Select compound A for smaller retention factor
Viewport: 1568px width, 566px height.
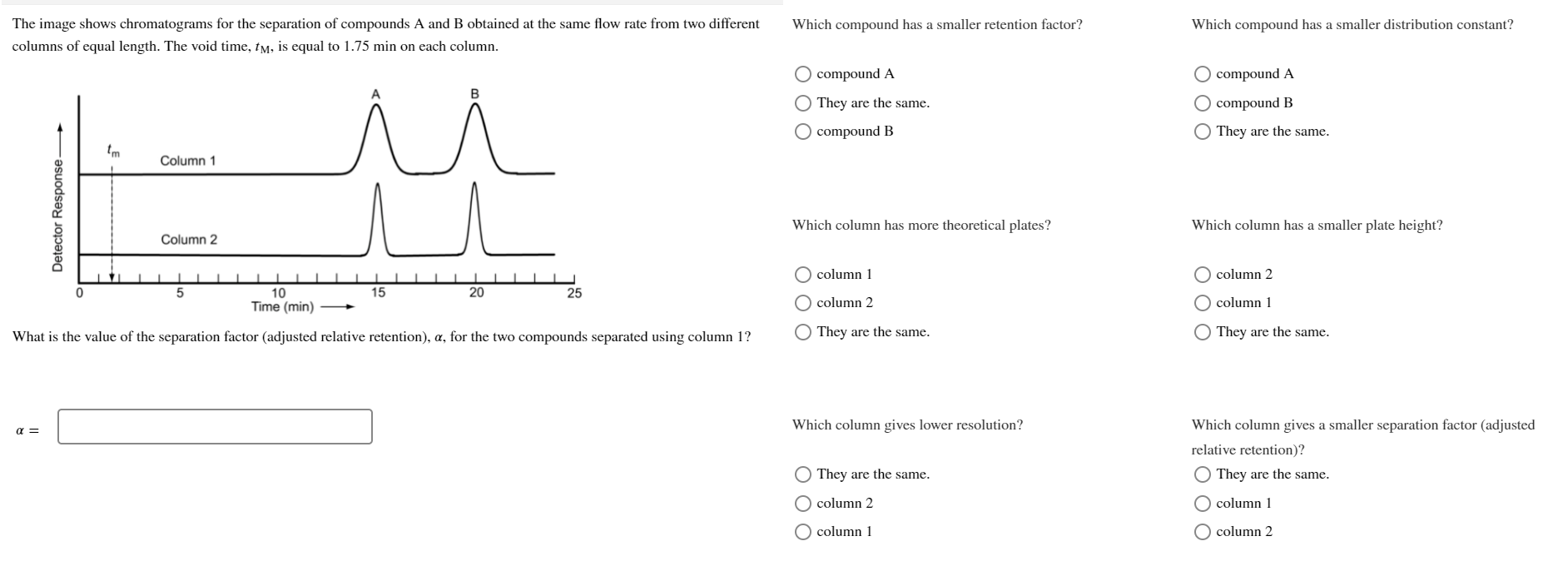tap(801, 74)
